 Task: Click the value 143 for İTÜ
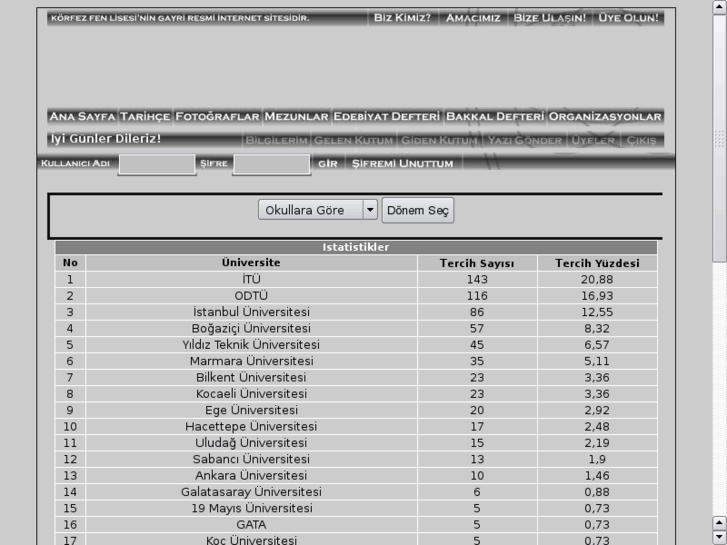477,279
